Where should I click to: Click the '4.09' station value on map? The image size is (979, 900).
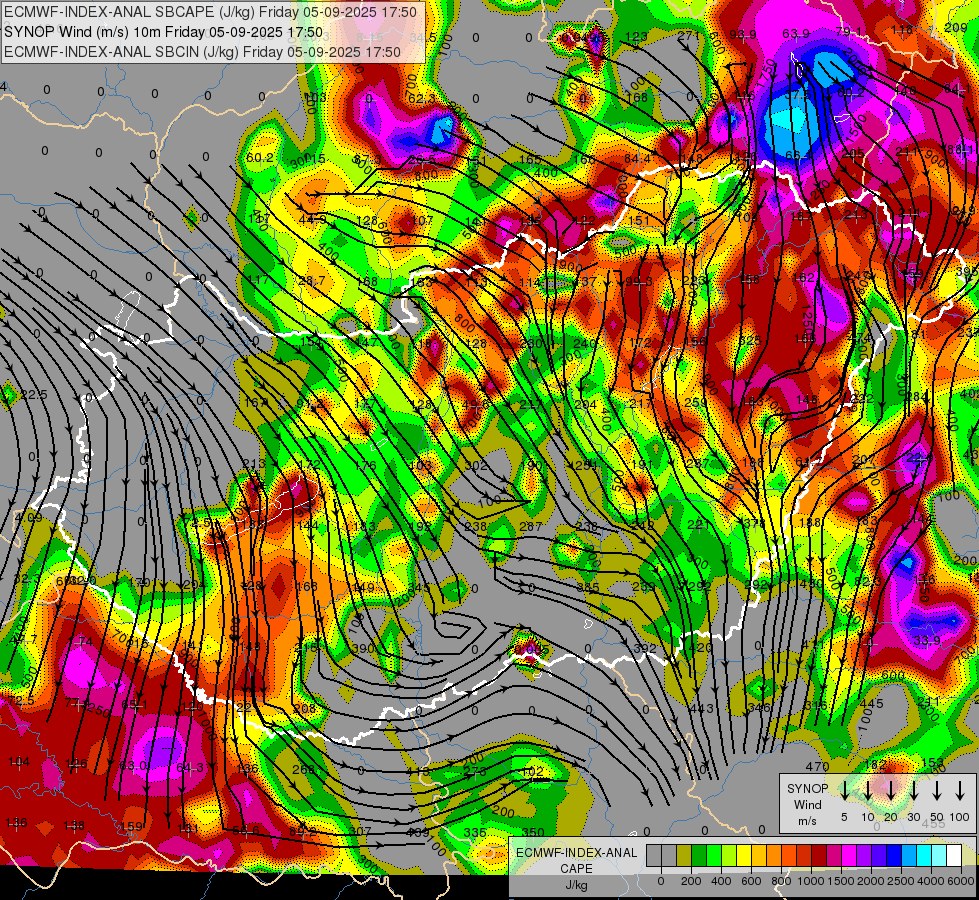(x=28, y=517)
